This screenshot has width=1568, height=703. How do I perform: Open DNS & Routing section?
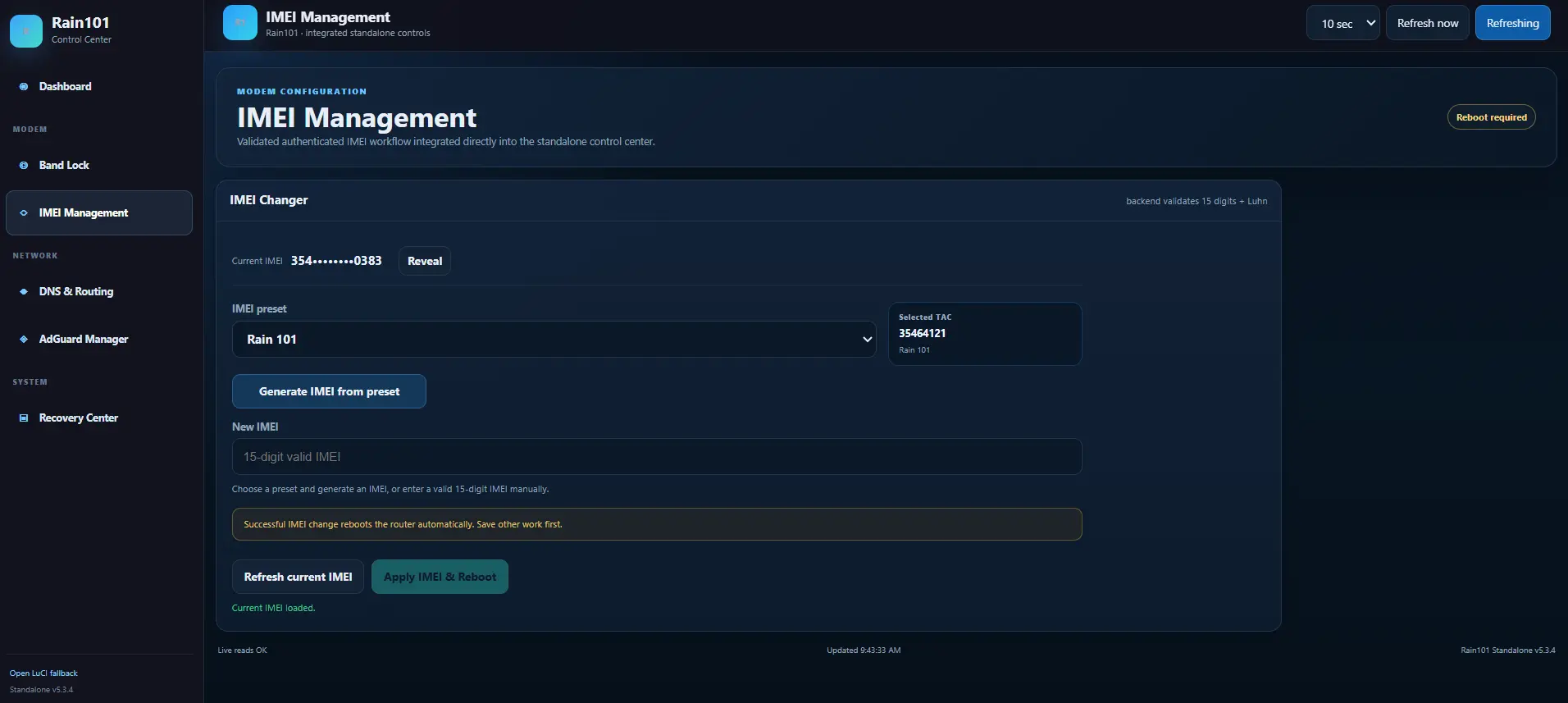pyautogui.click(x=99, y=291)
